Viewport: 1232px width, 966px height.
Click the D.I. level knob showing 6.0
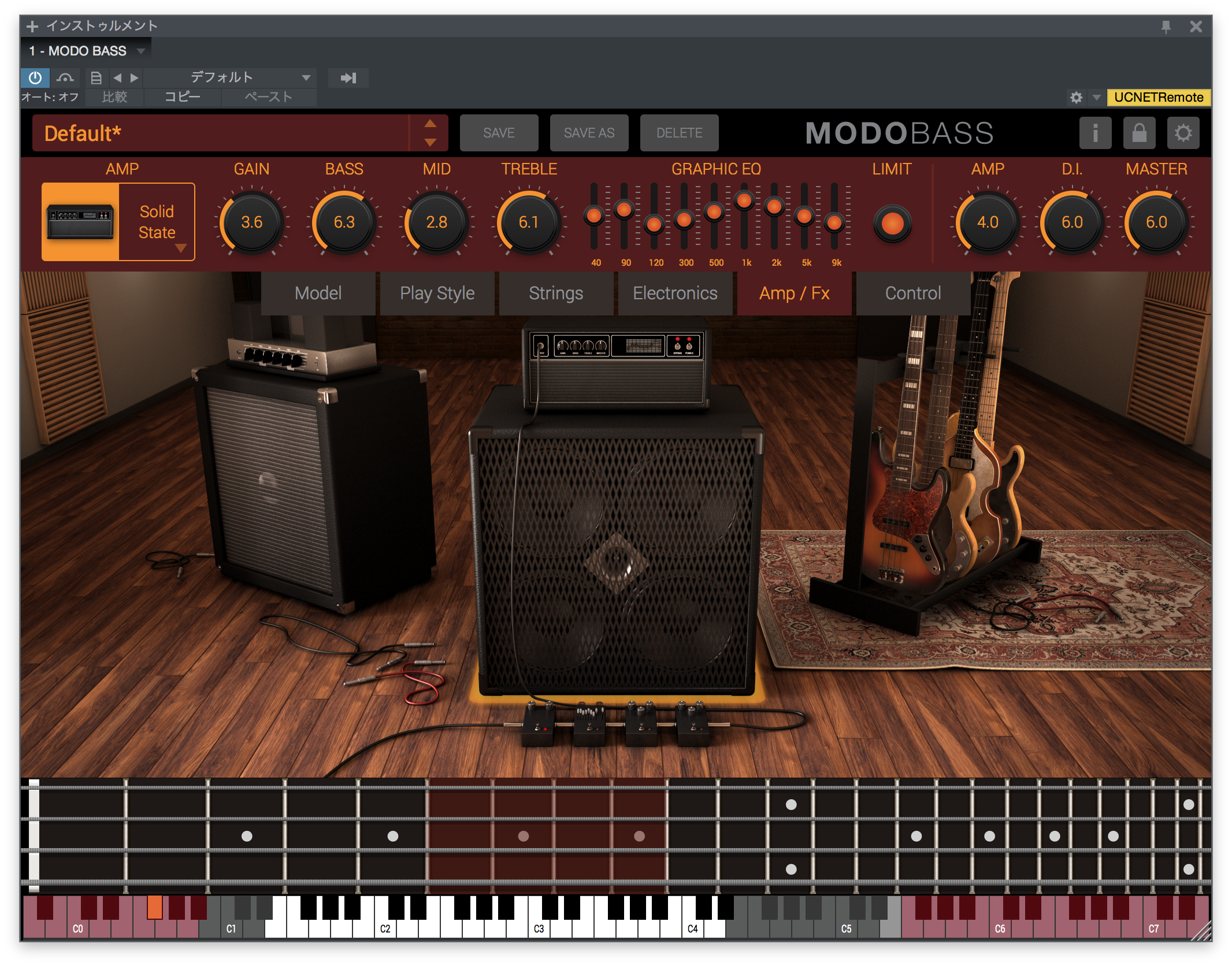1072,222
